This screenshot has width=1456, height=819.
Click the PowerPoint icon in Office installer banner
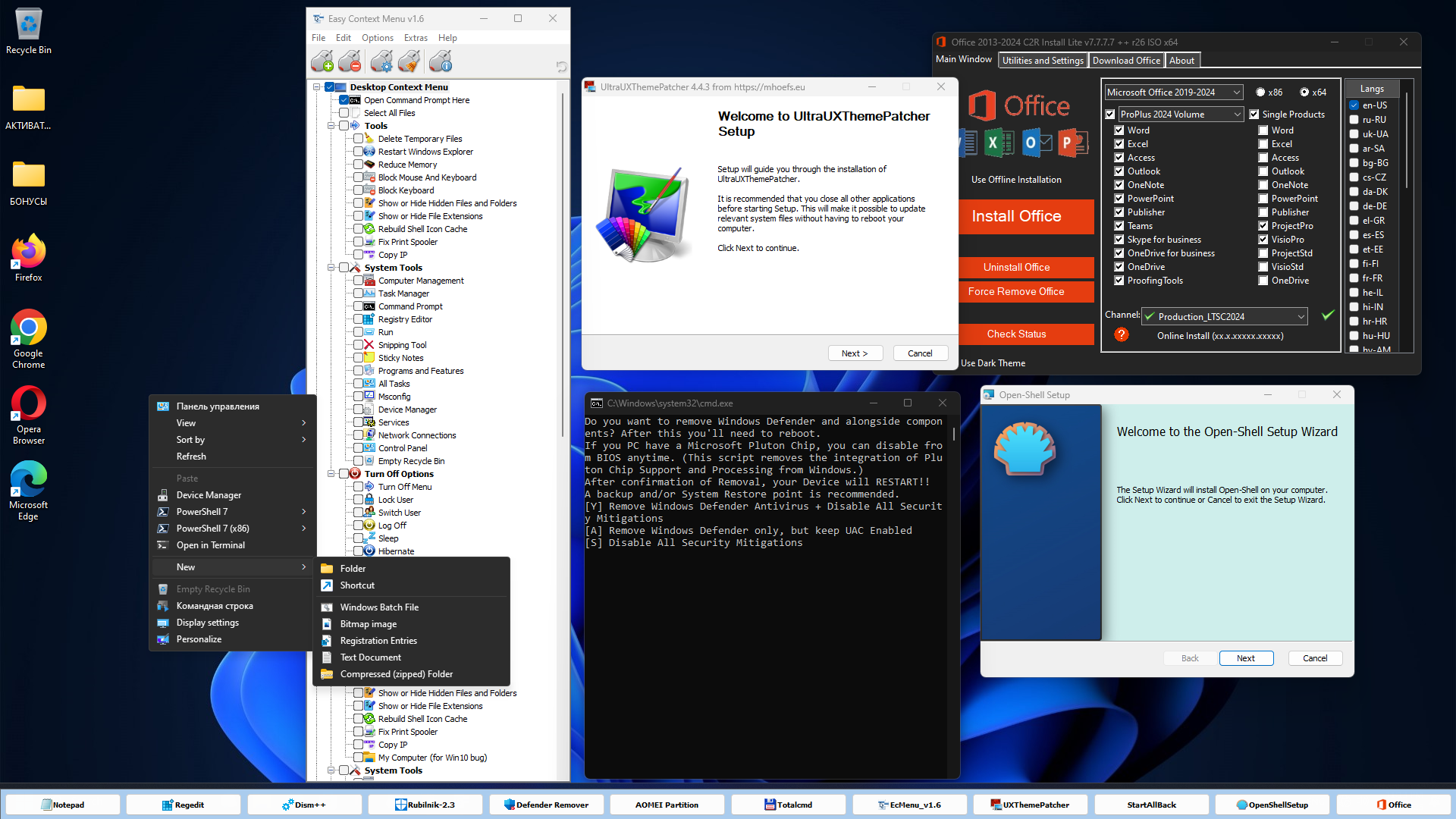pos(1072,143)
